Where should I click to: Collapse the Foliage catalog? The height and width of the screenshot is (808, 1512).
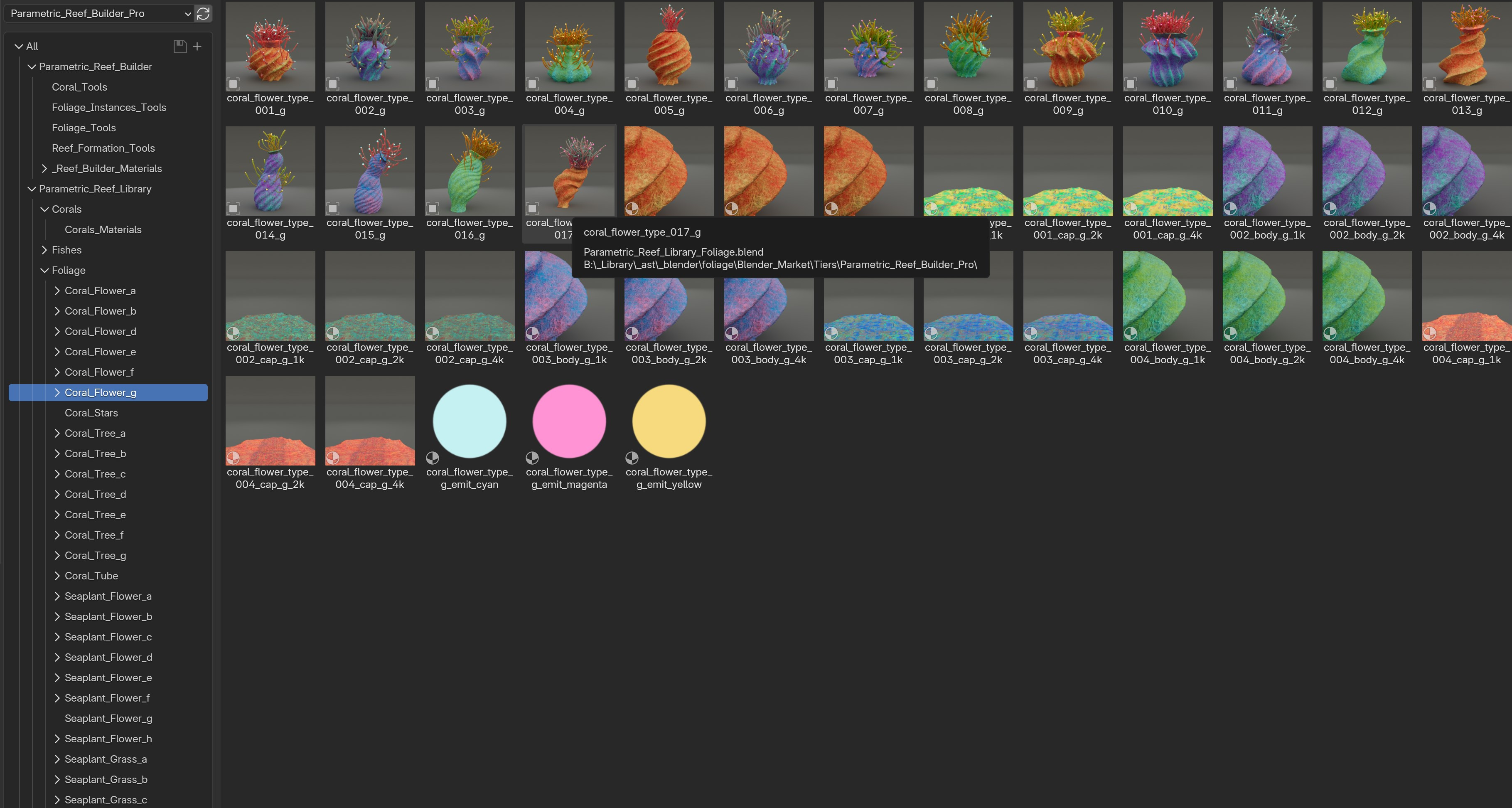click(x=44, y=270)
